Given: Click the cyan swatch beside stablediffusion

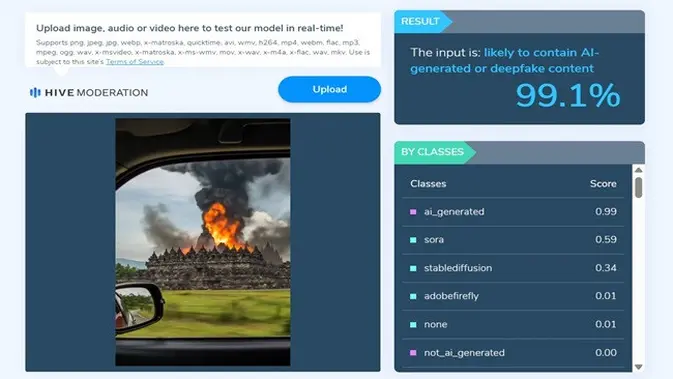Looking at the screenshot, I should [413, 268].
